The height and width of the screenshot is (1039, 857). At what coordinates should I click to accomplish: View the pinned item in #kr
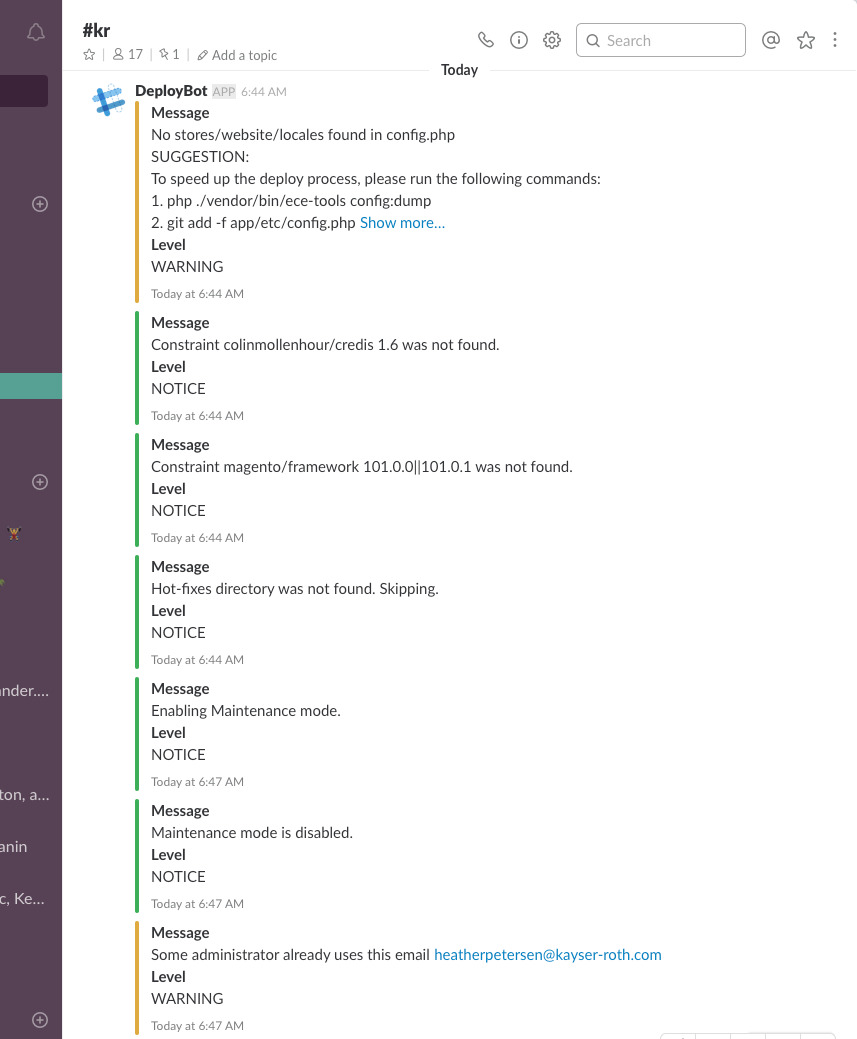pos(168,55)
